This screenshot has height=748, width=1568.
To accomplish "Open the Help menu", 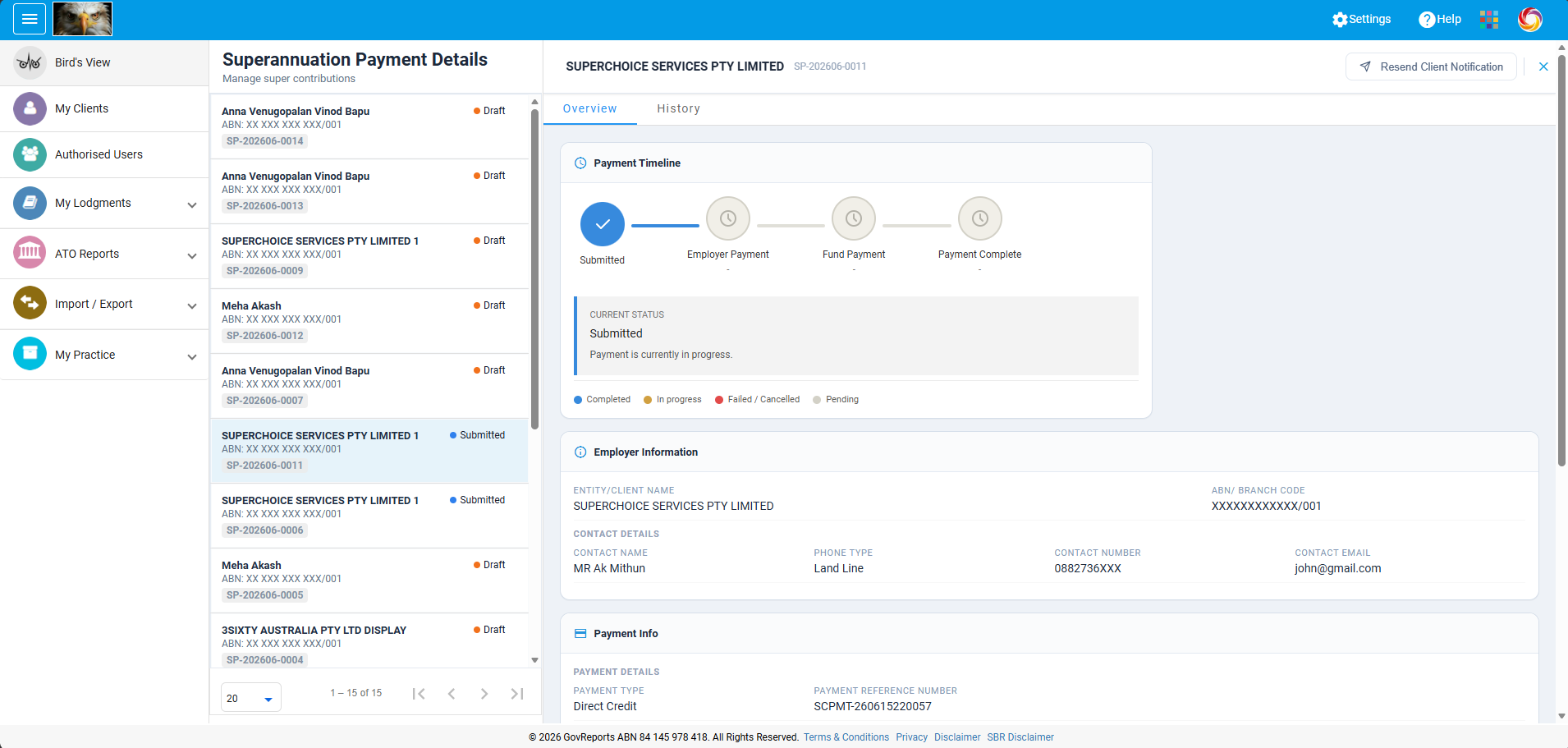I will point(1440,19).
